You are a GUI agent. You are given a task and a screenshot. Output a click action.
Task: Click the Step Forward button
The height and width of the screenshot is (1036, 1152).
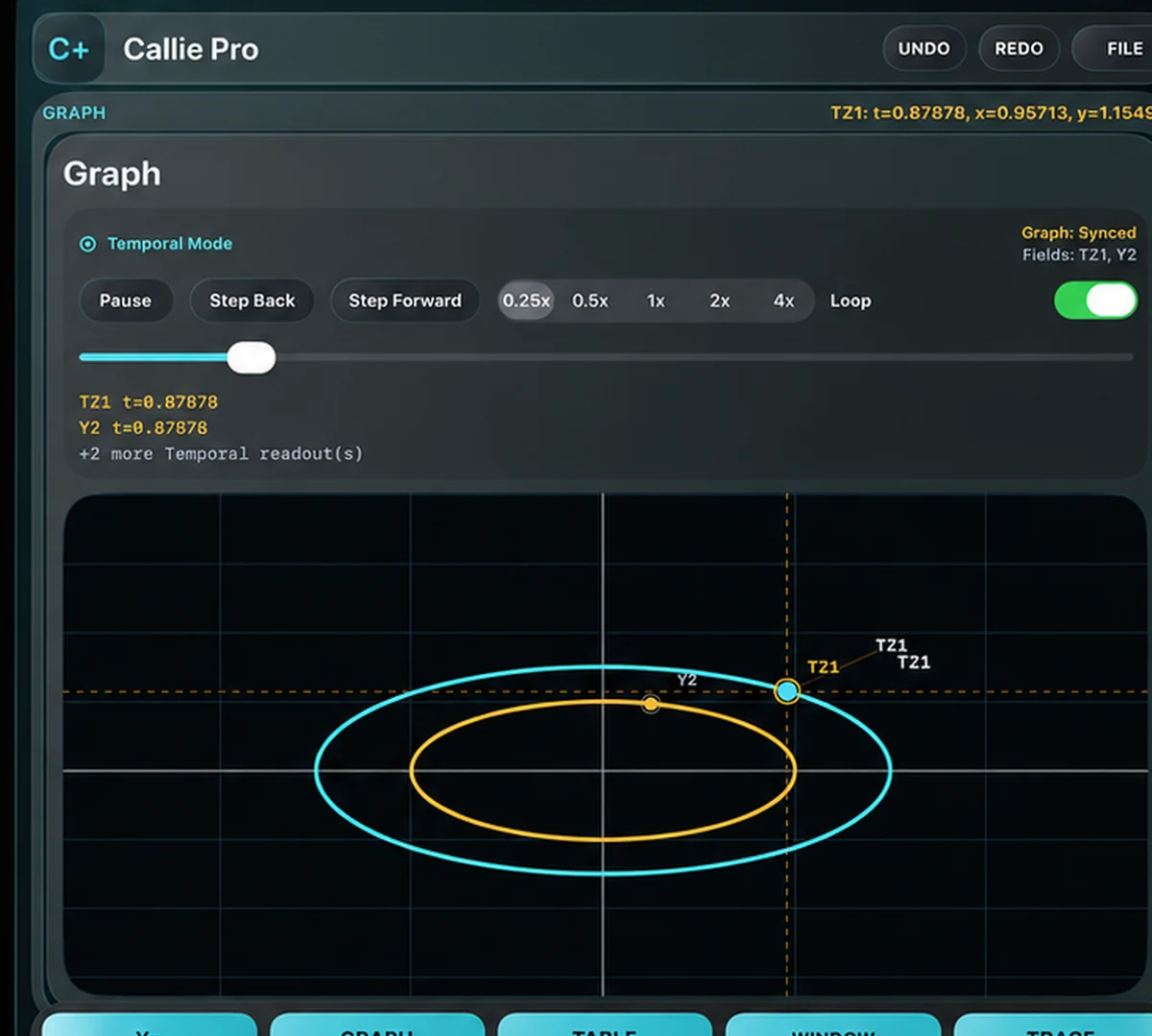(404, 301)
